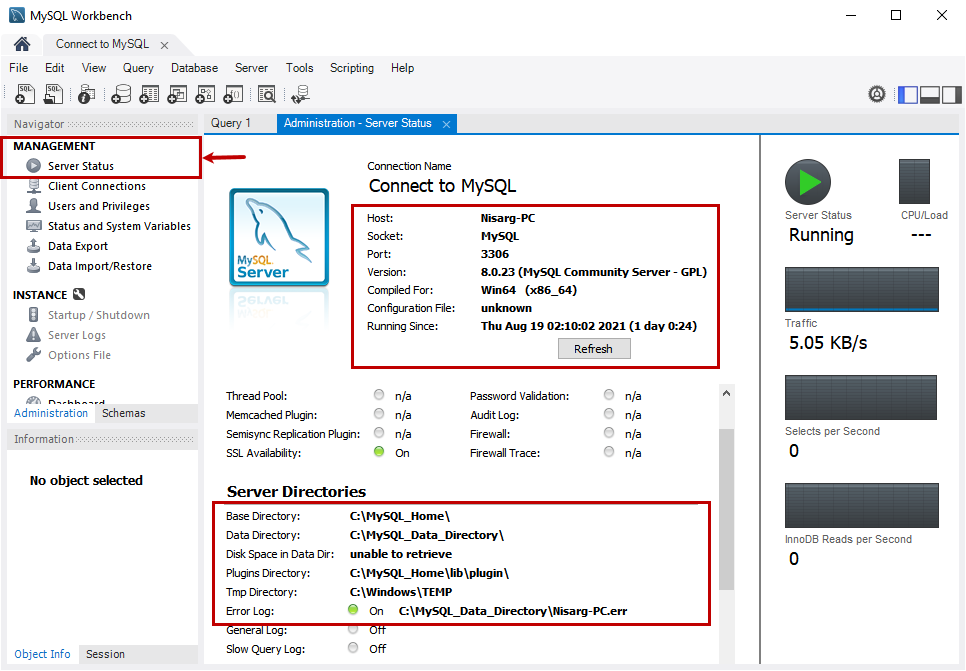
Task: Create new function toolbar icon
Action: coord(233,94)
